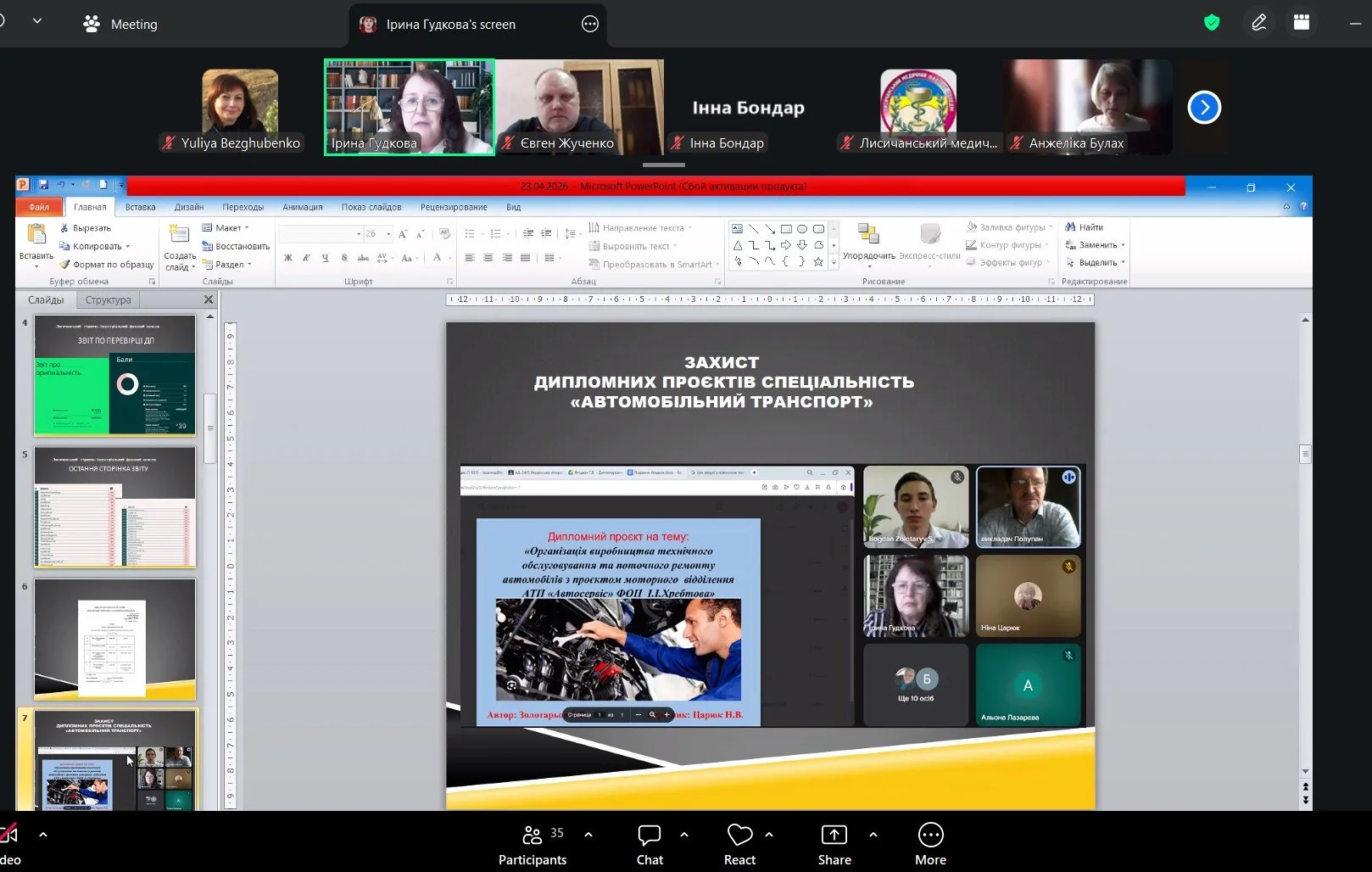Open Направление текста dropdown

click(641, 227)
